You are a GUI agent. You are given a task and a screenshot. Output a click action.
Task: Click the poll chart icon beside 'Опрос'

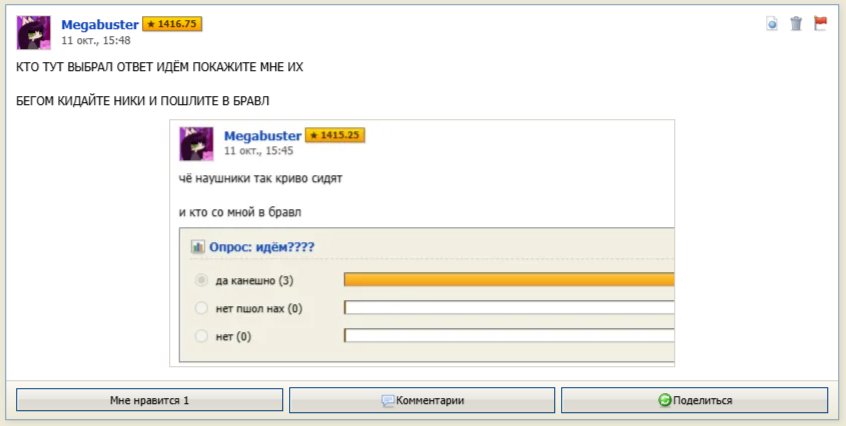pyautogui.click(x=198, y=248)
